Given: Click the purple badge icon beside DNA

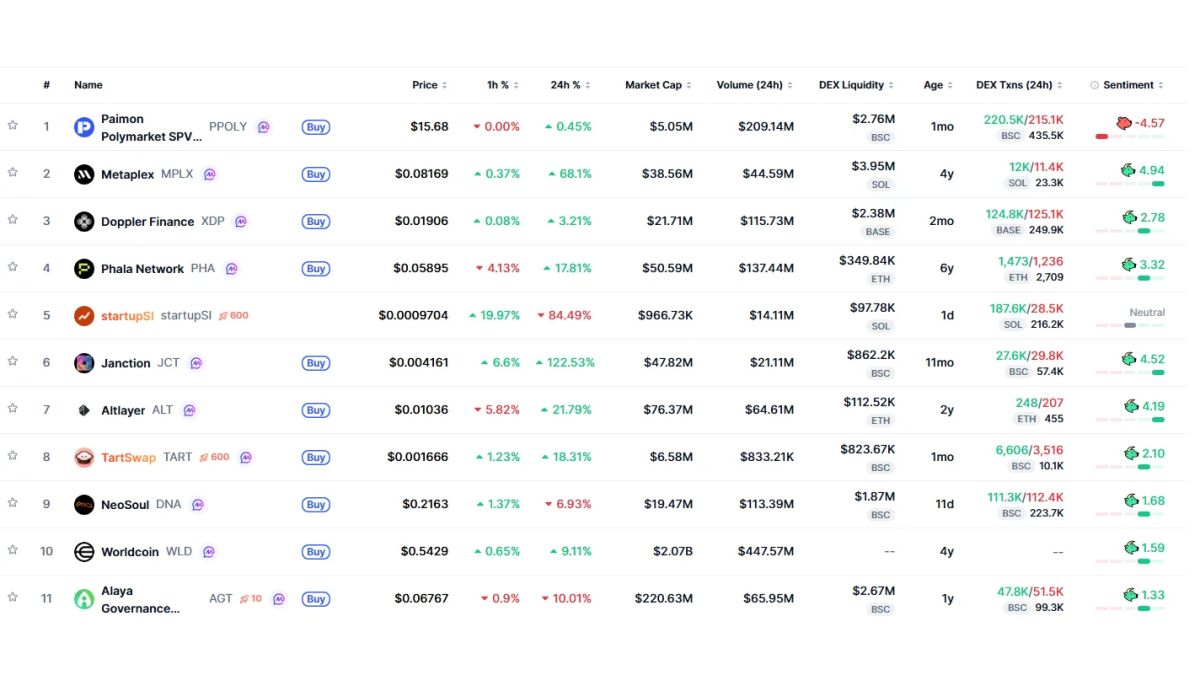Looking at the screenshot, I should (198, 505).
